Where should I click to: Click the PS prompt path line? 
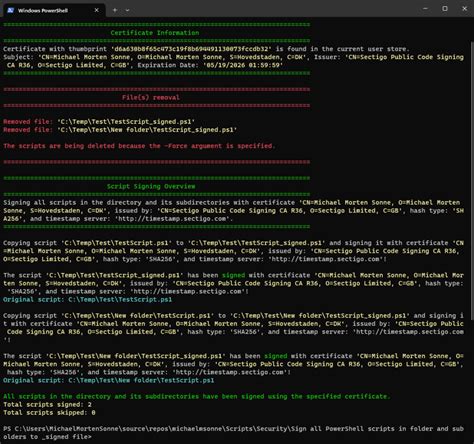pos(233,433)
